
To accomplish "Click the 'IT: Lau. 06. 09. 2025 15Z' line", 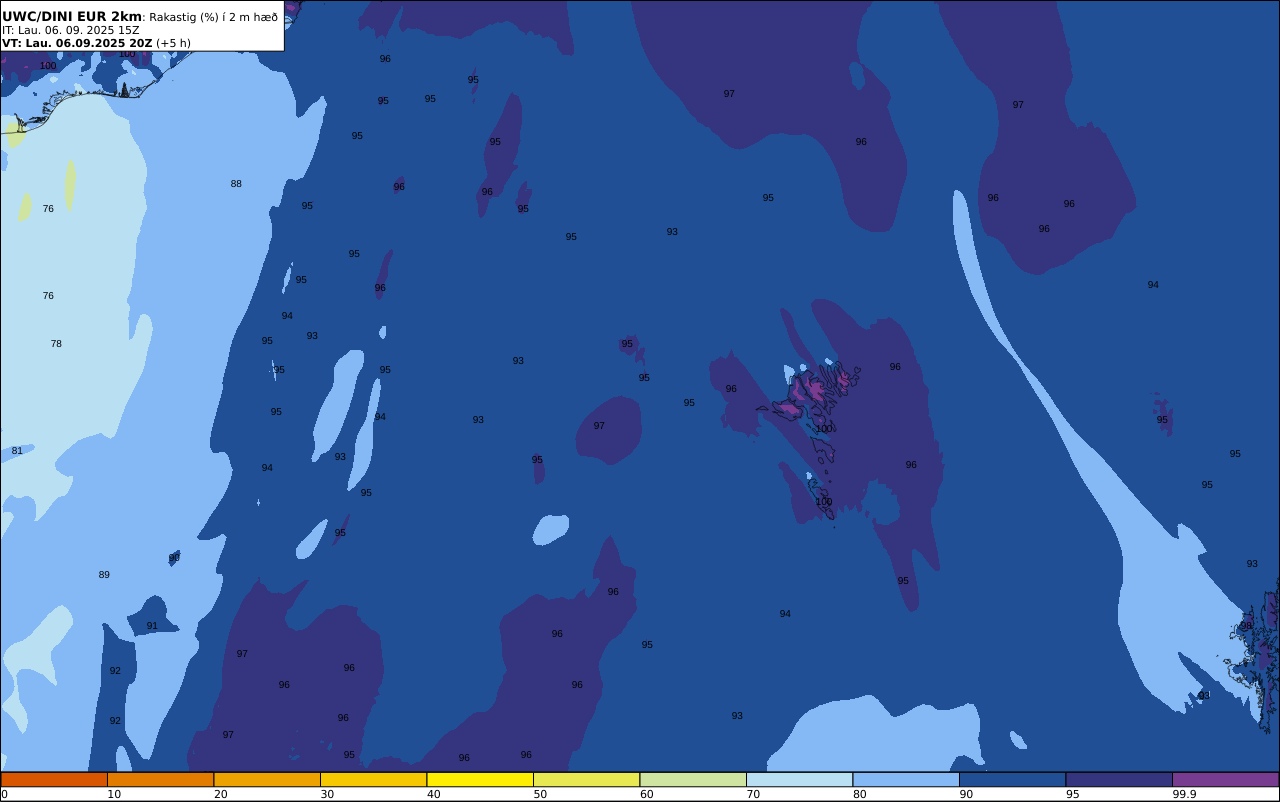I will (x=71, y=30).
